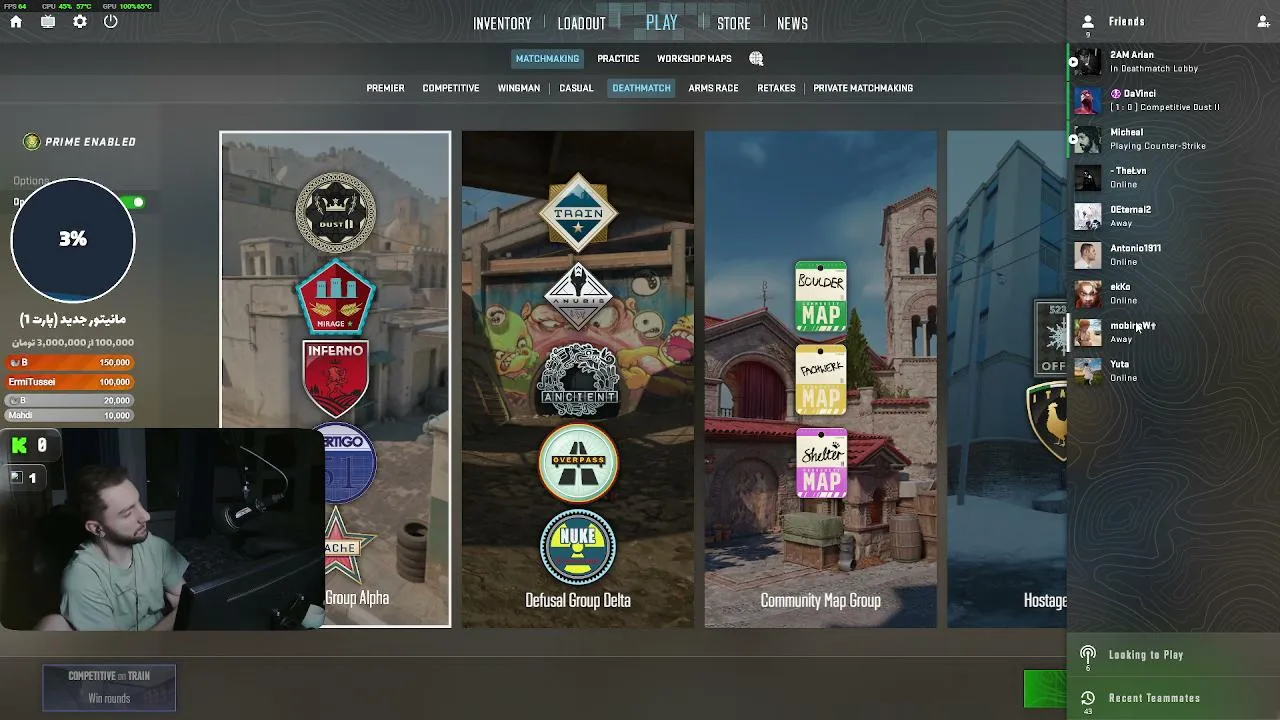This screenshot has width=1280, height=720.
Task: Click the play-circle icon beside Micheal
Action: pyautogui.click(x=1073, y=139)
